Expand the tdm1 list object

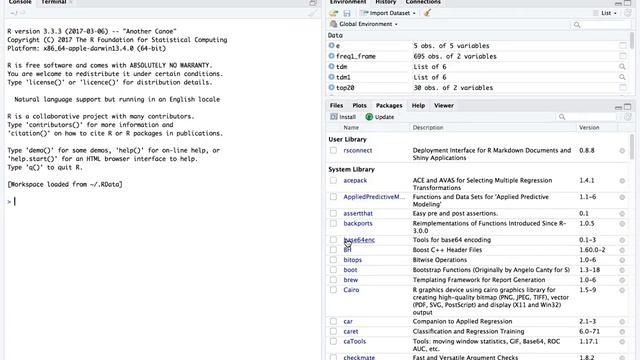[x=331, y=77]
